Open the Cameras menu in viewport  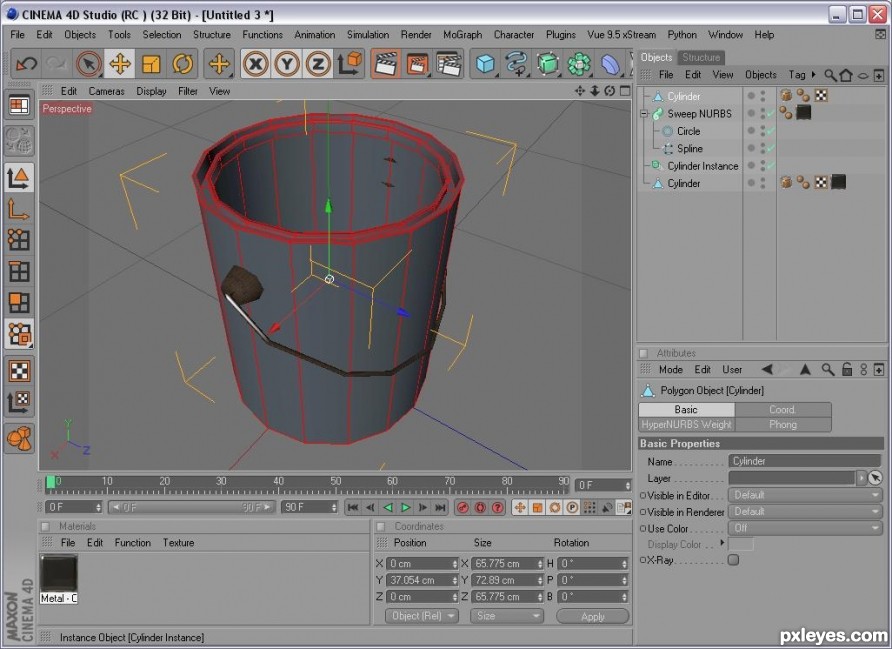tap(106, 91)
